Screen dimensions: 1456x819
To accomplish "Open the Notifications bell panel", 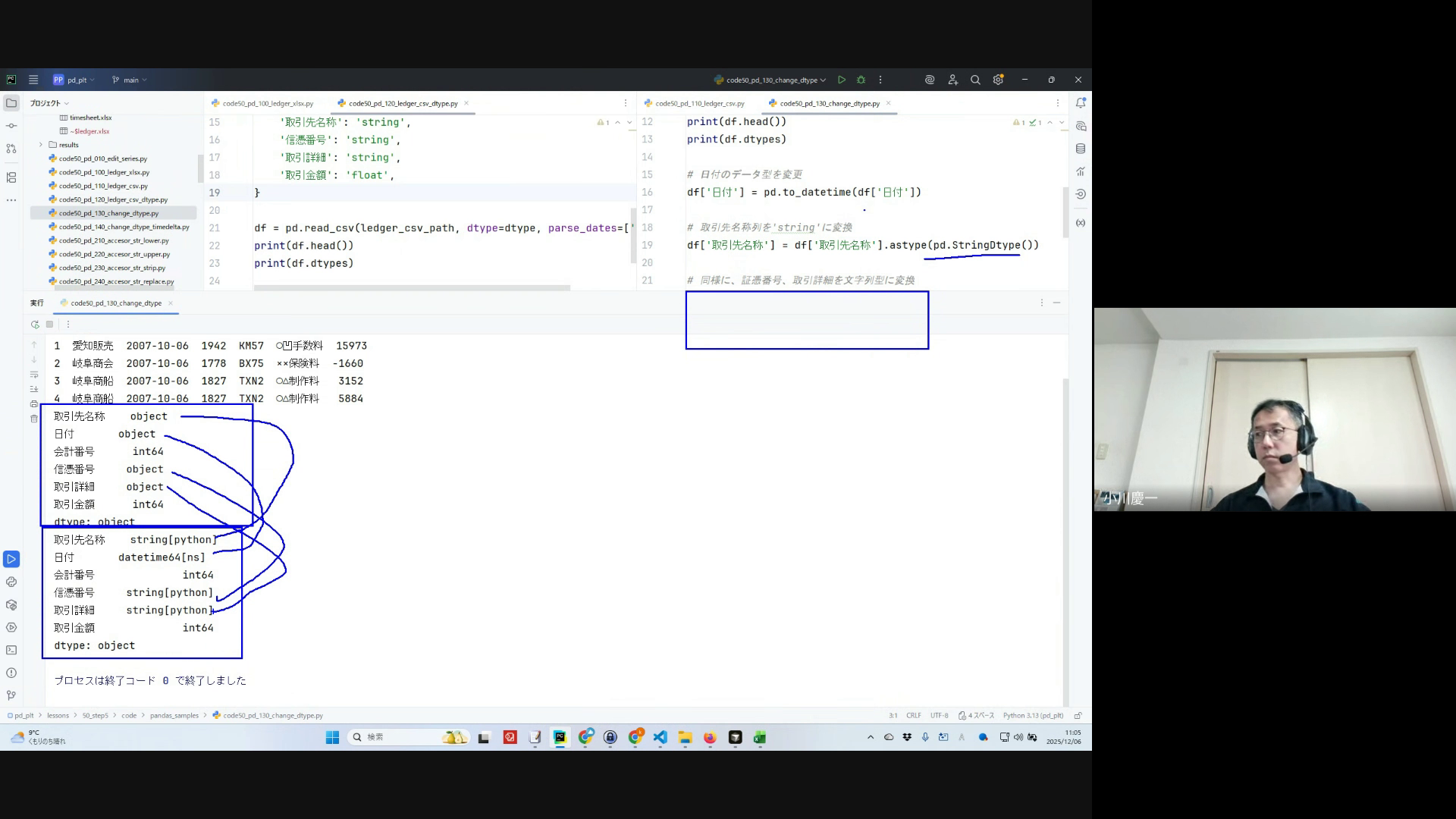I will [1081, 102].
